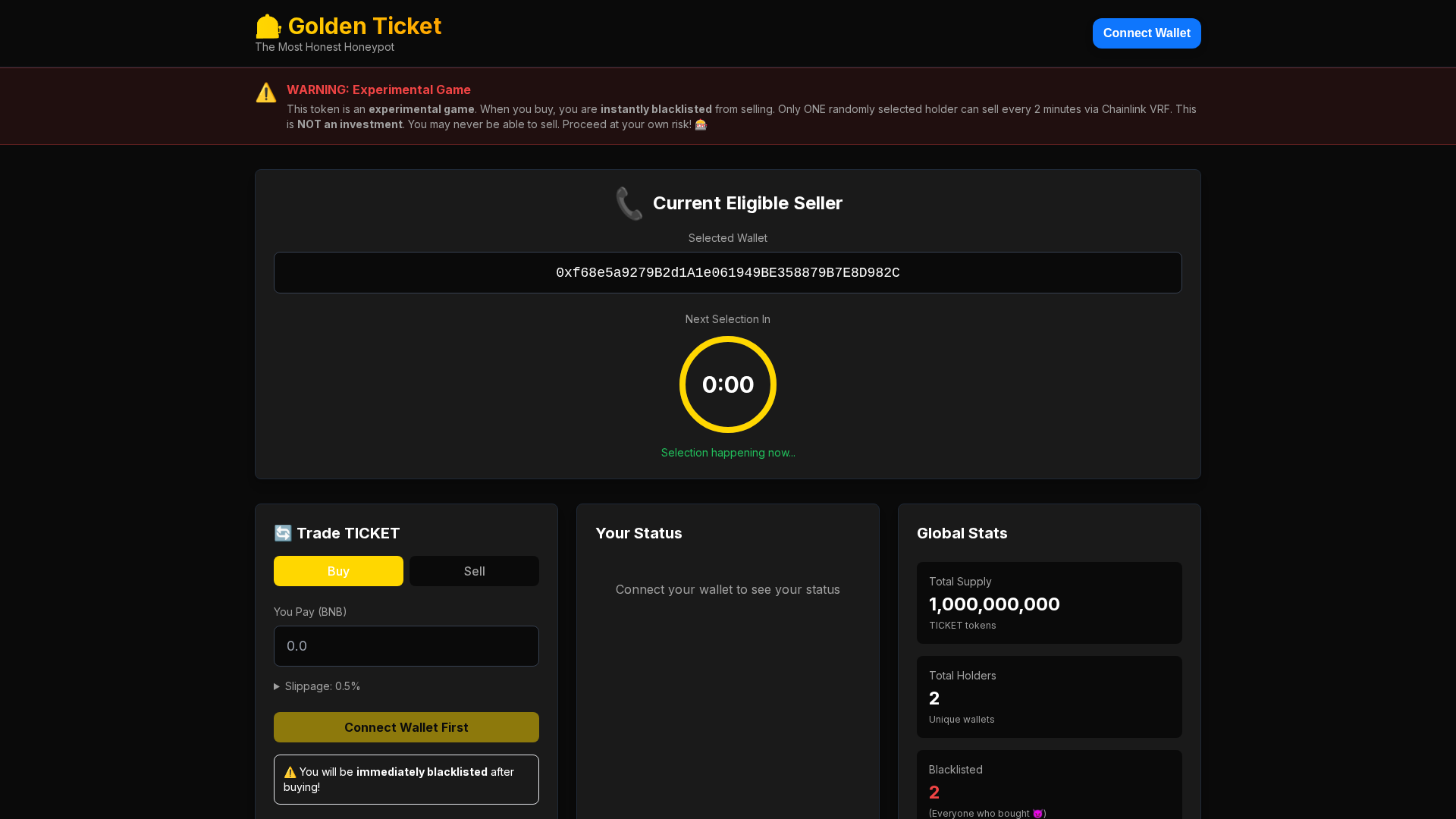Click the slot machine emoji in the warning text

pos(701,124)
